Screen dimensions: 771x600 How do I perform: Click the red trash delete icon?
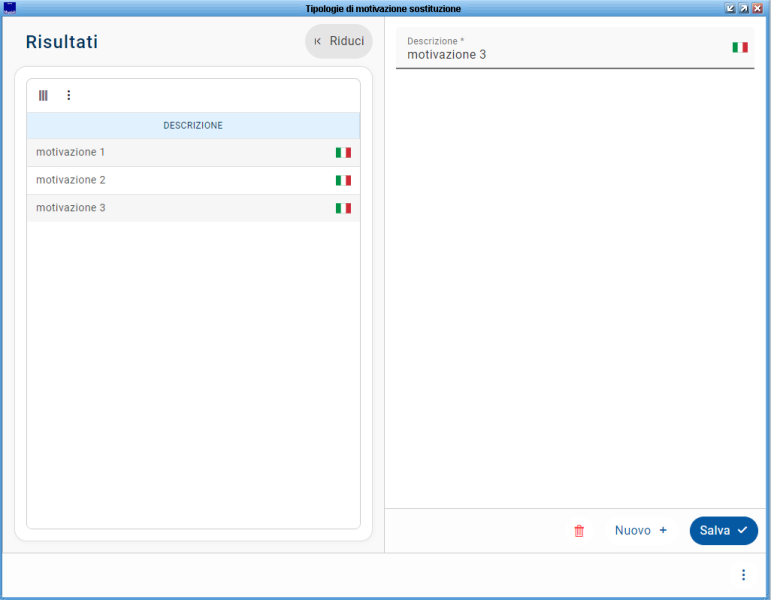579,531
